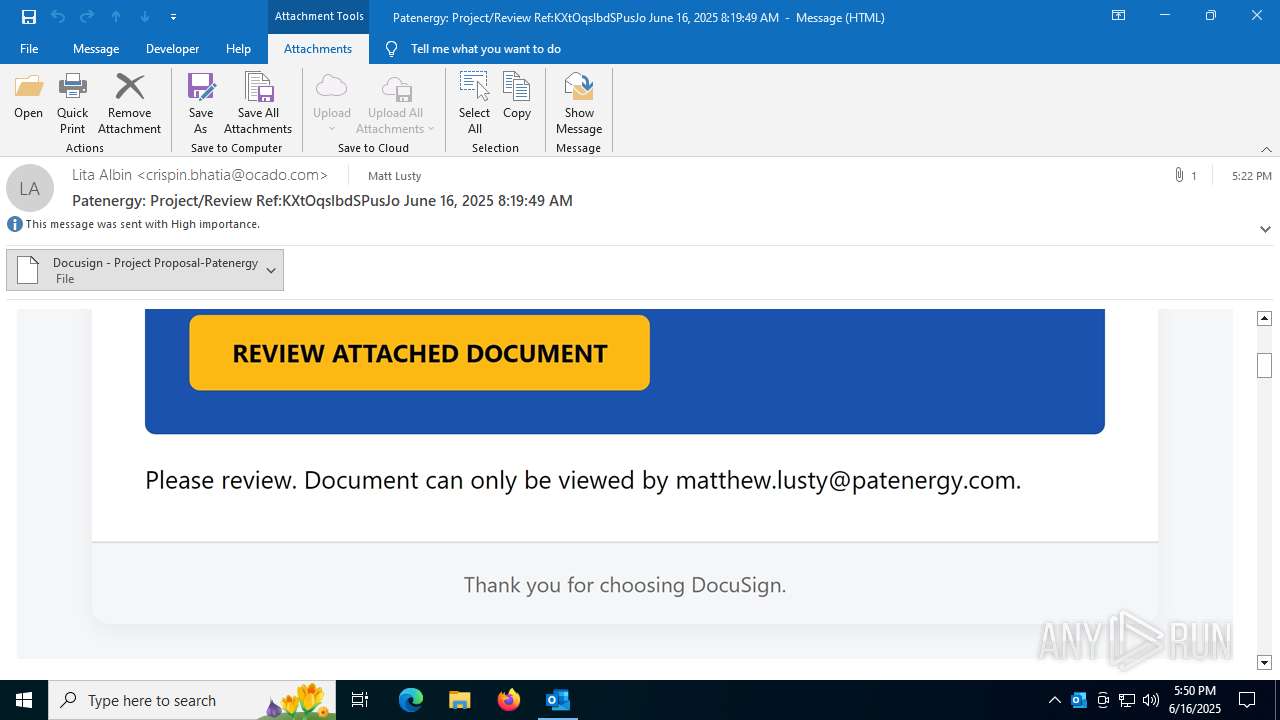
Task: Open the notification center
Action: tap(1247, 700)
